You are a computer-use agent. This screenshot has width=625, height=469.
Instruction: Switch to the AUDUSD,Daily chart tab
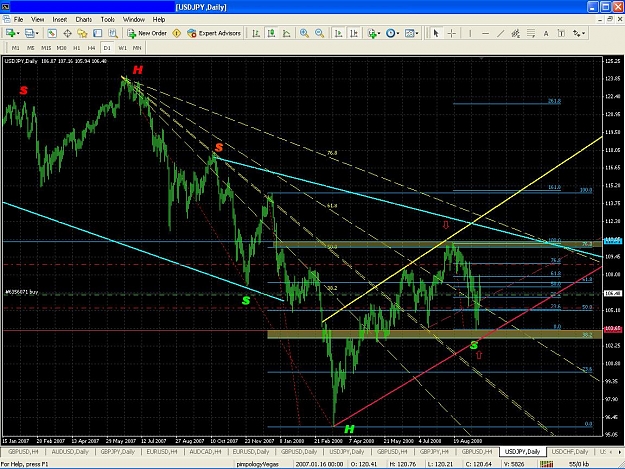pyautogui.click(x=70, y=451)
